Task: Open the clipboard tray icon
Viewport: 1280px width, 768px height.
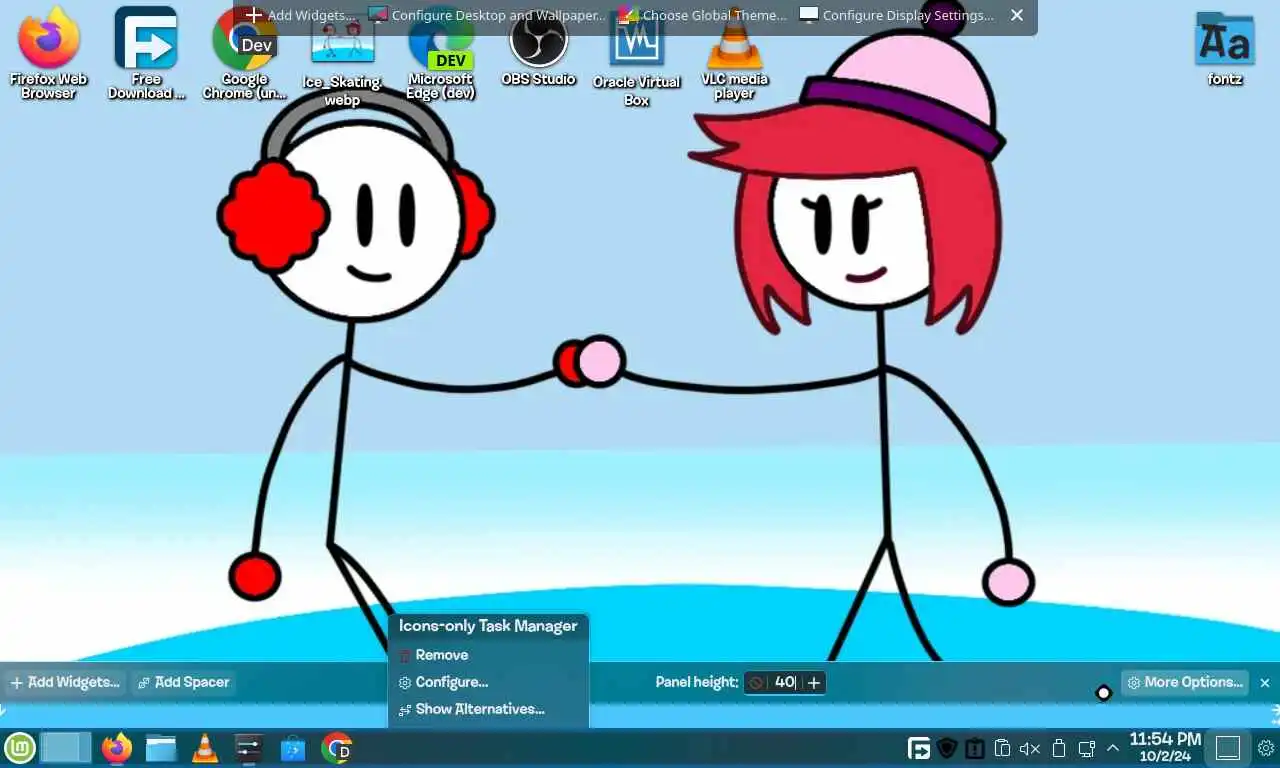Action: point(1003,748)
